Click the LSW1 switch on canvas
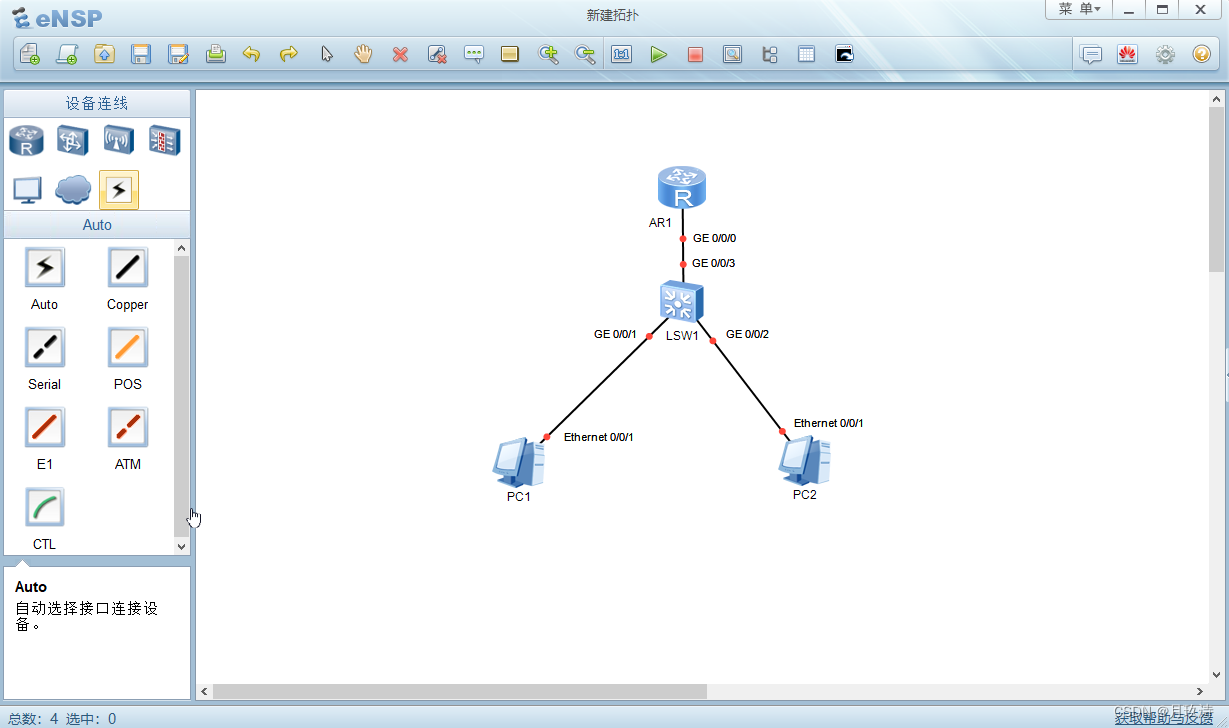 (682, 301)
